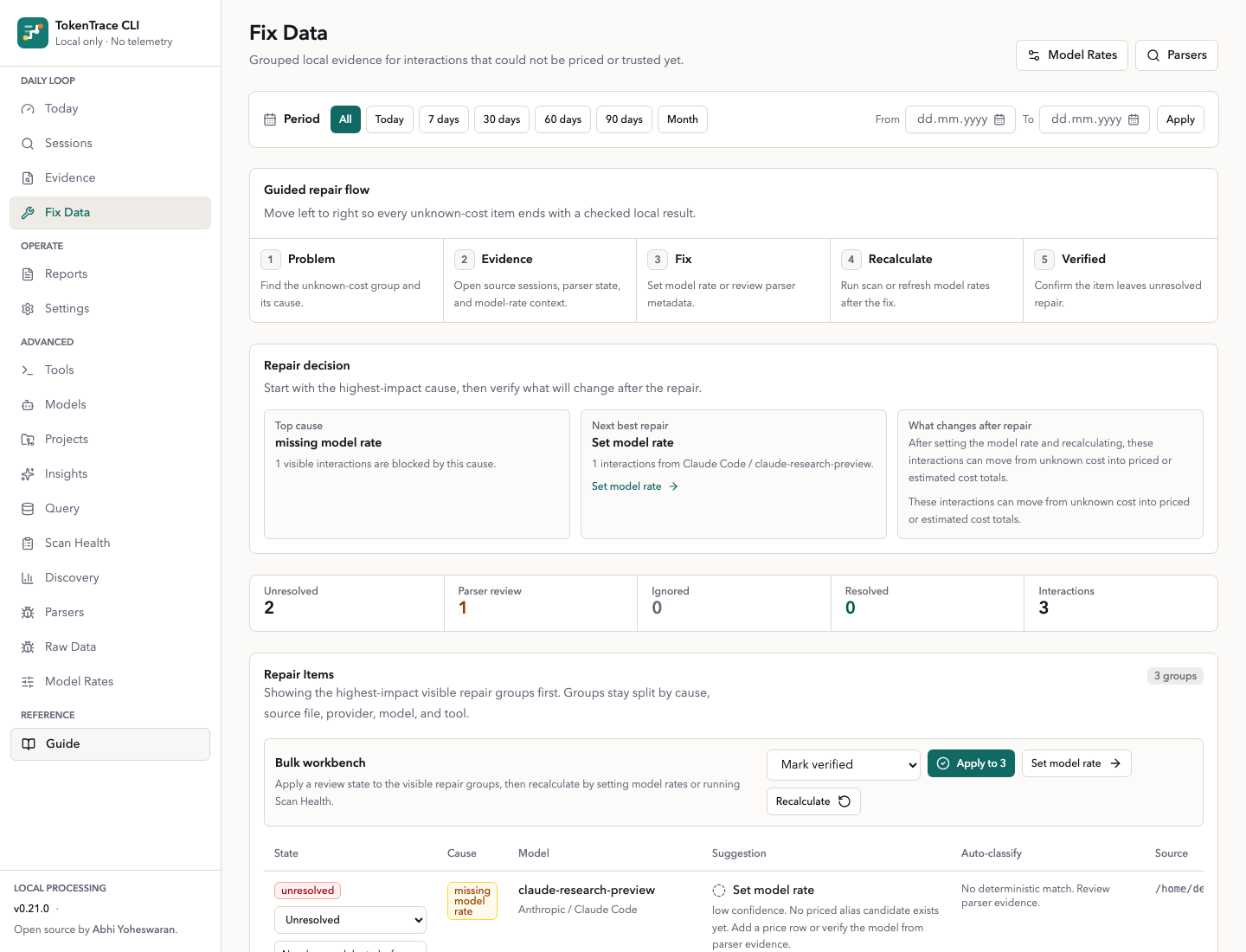Click the refresh icon on Recalculate button
This screenshot has width=1246, height=952.
pyautogui.click(x=845, y=801)
